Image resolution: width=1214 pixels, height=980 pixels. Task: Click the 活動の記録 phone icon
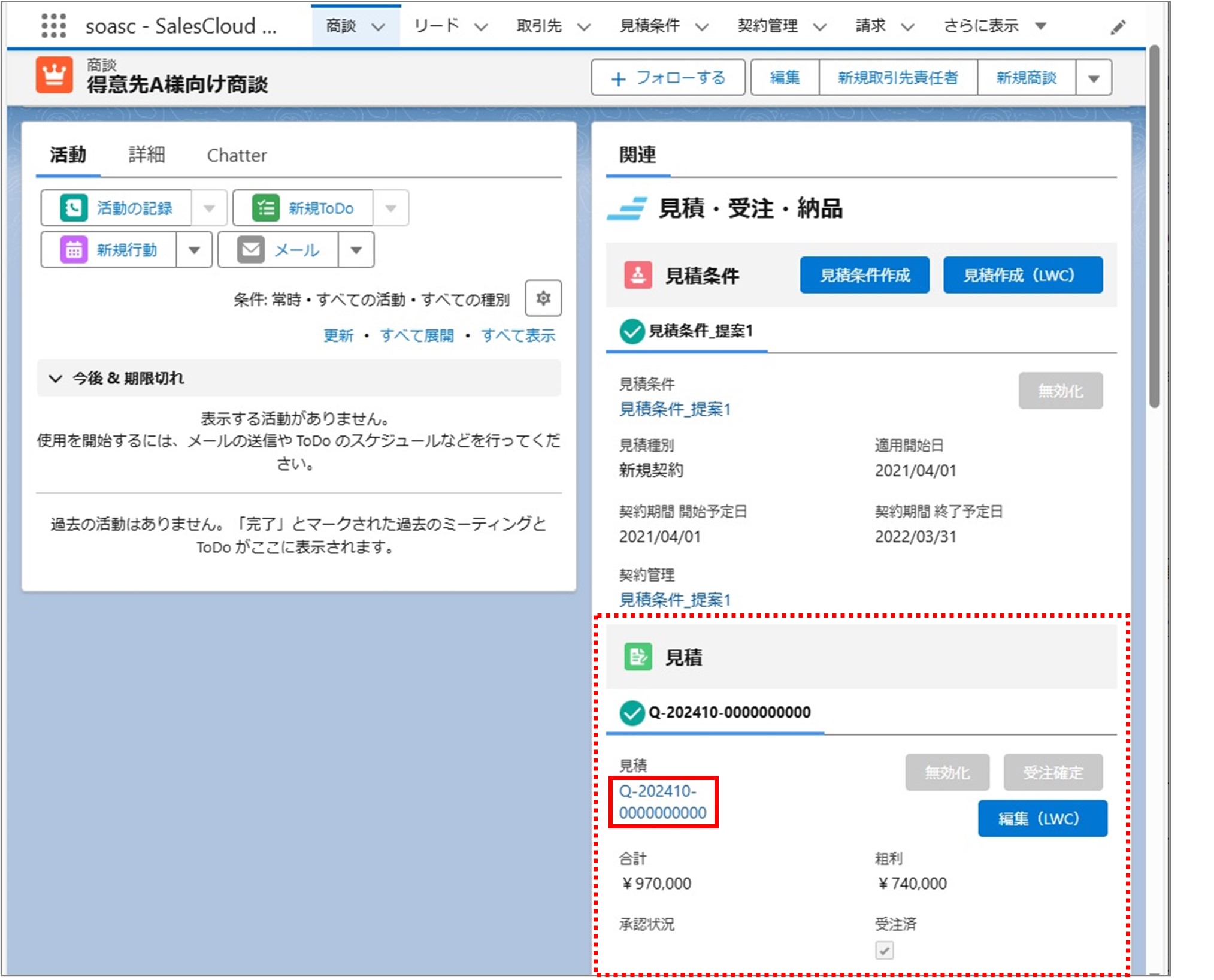(x=74, y=208)
